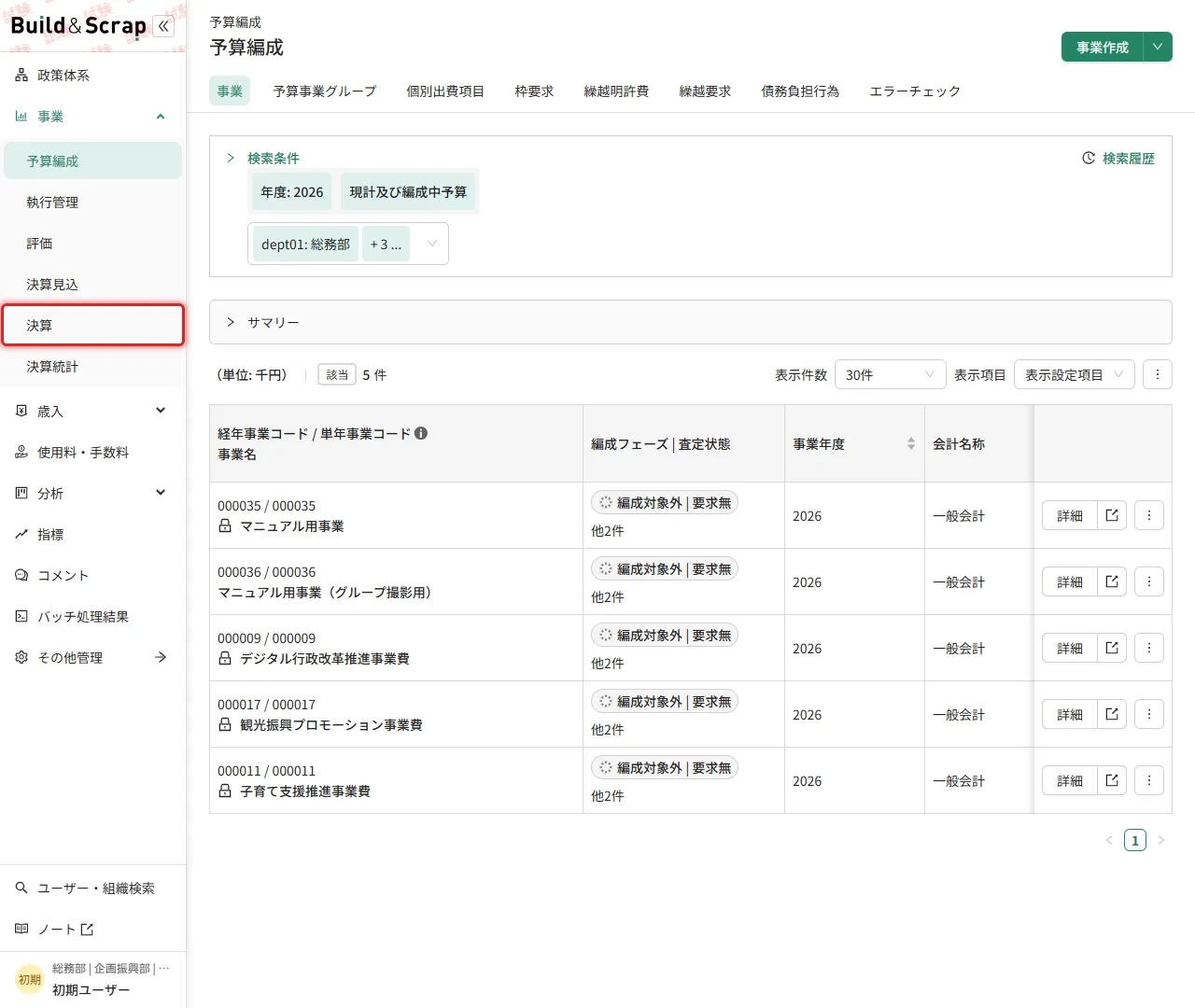Open table options kebab menu beside 表示設定項目
This screenshot has width=1195, height=1008.
tap(1158, 374)
